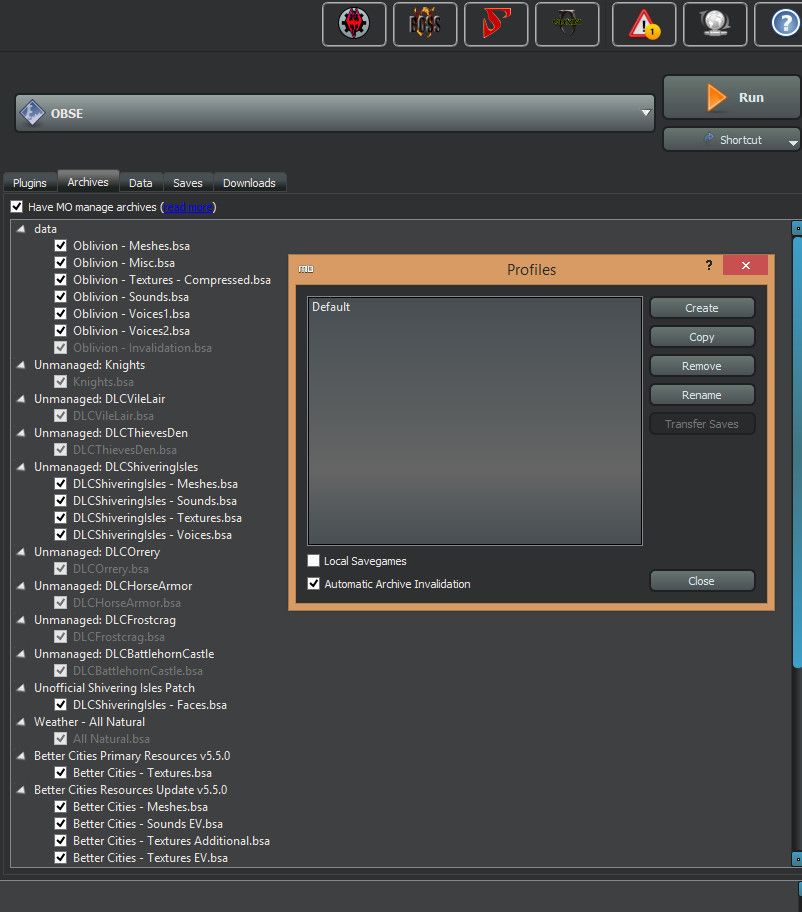Collapse Better Cities Primary Resources v5.5.0
802x912 pixels.
click(x=21, y=756)
